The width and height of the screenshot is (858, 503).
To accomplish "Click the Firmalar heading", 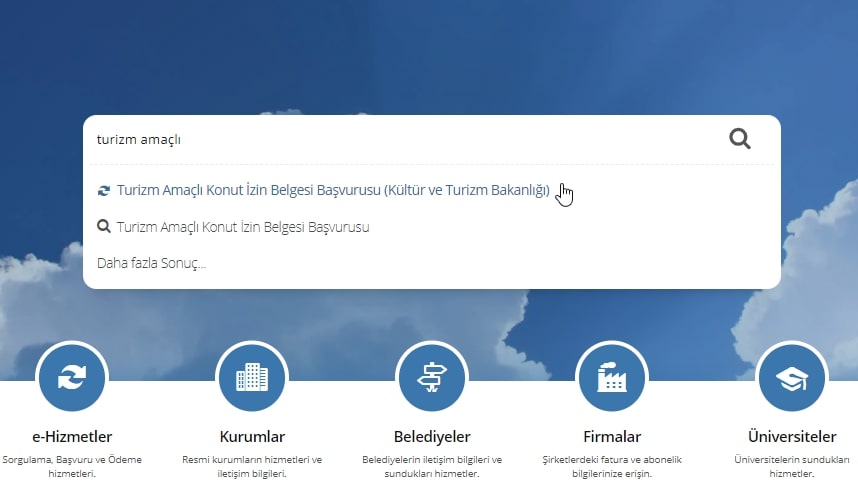I will coord(612,436).
